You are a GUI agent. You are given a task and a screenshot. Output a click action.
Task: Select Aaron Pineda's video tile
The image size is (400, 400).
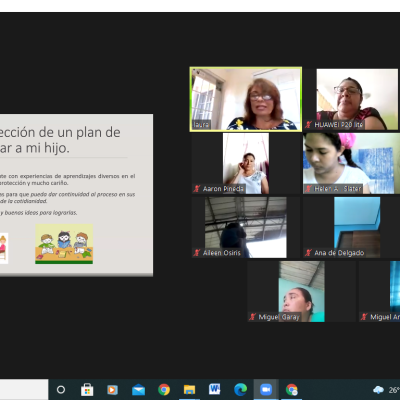[x=246, y=163]
